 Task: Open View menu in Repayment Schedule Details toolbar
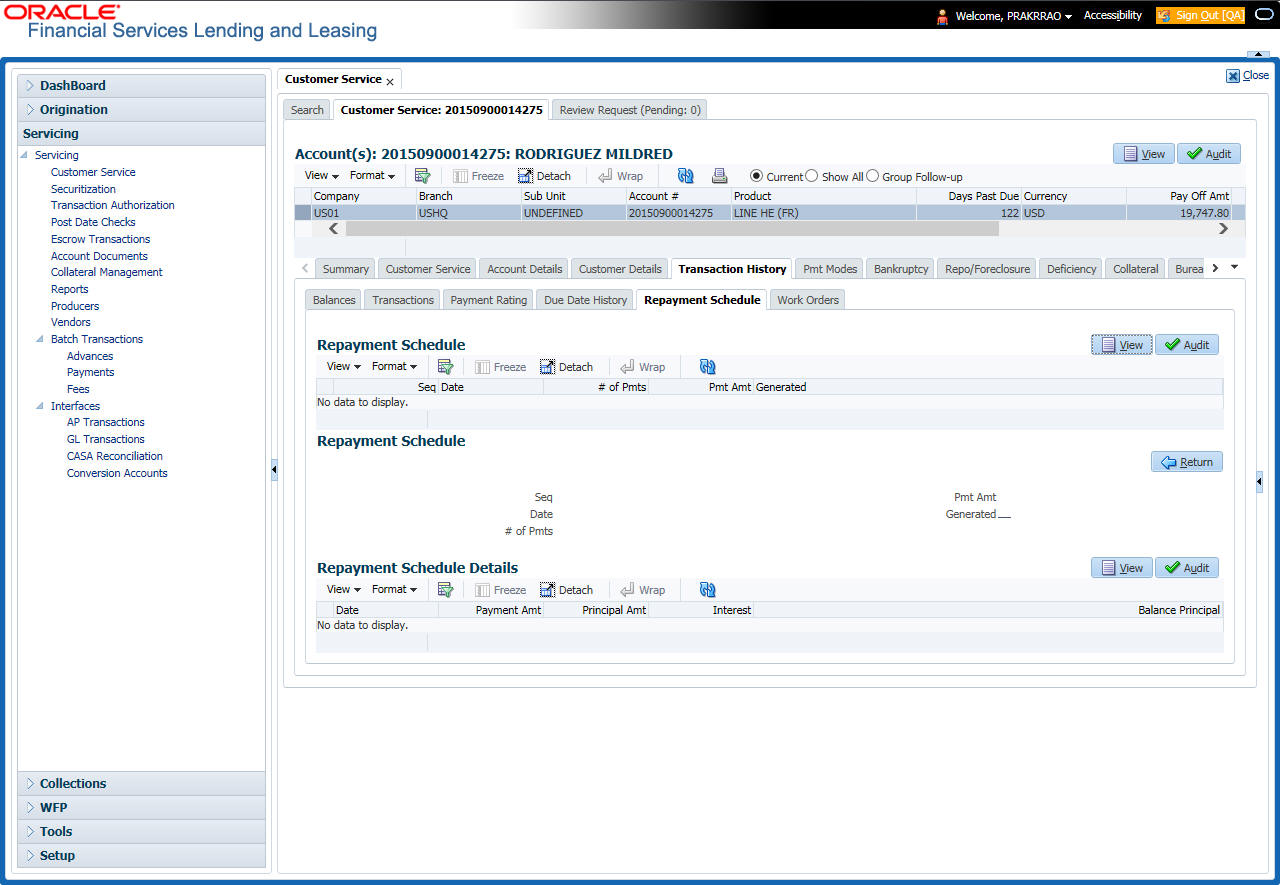click(343, 590)
